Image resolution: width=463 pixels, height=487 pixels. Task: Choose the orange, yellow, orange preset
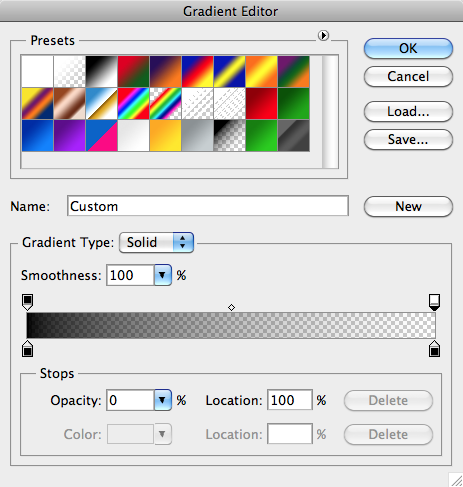click(261, 71)
